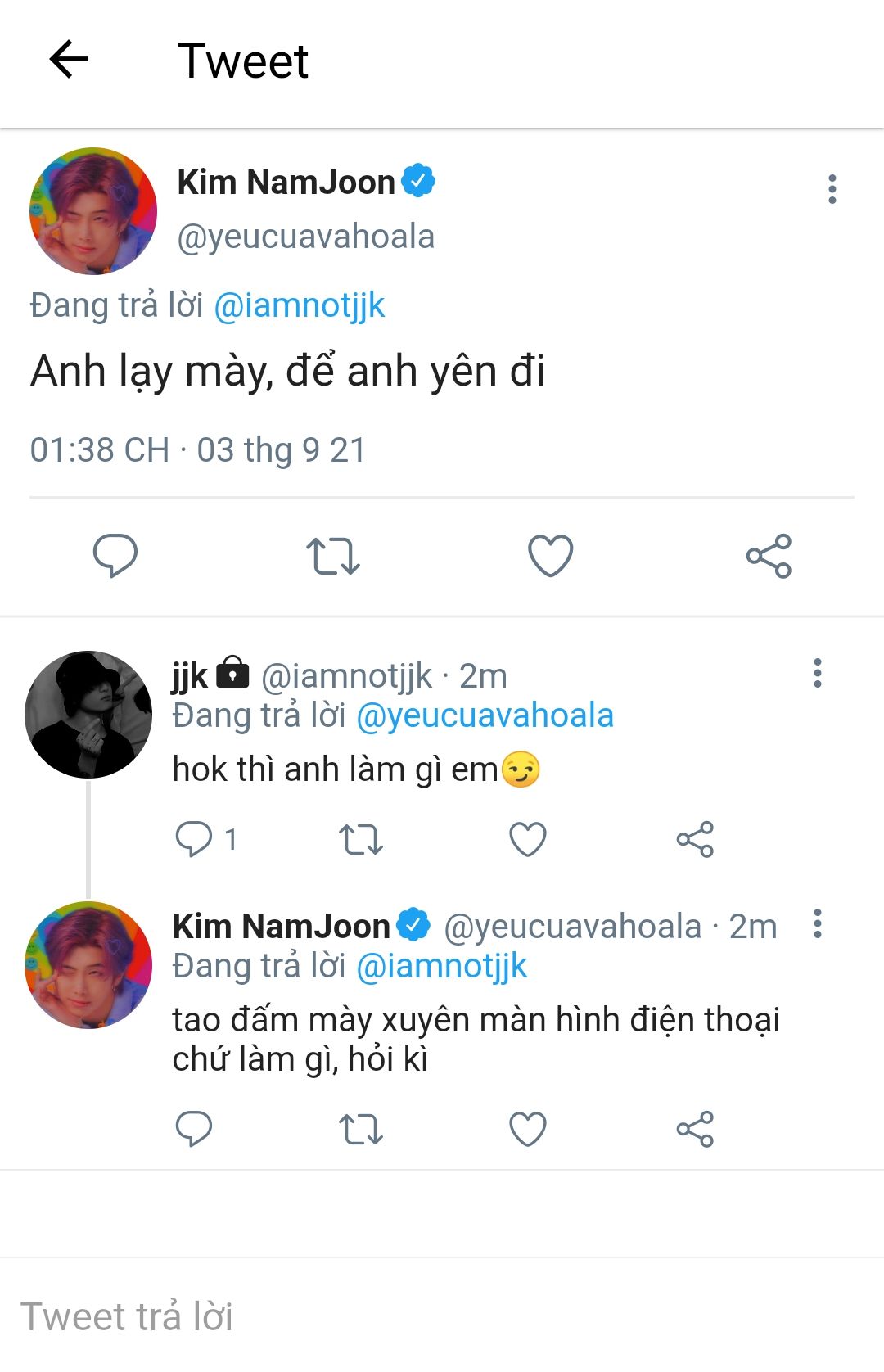
Task: Open the three-dot menu on jjk's reply
Action: click(x=817, y=673)
